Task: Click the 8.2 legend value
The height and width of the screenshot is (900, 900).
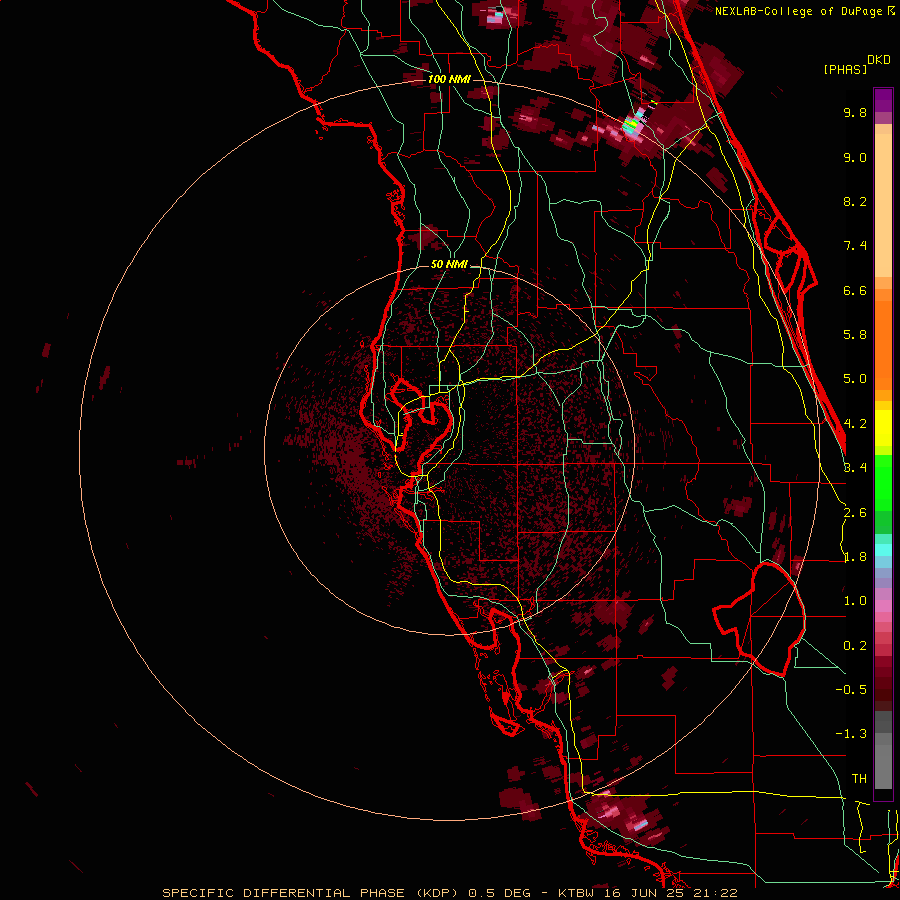Action: (855, 201)
